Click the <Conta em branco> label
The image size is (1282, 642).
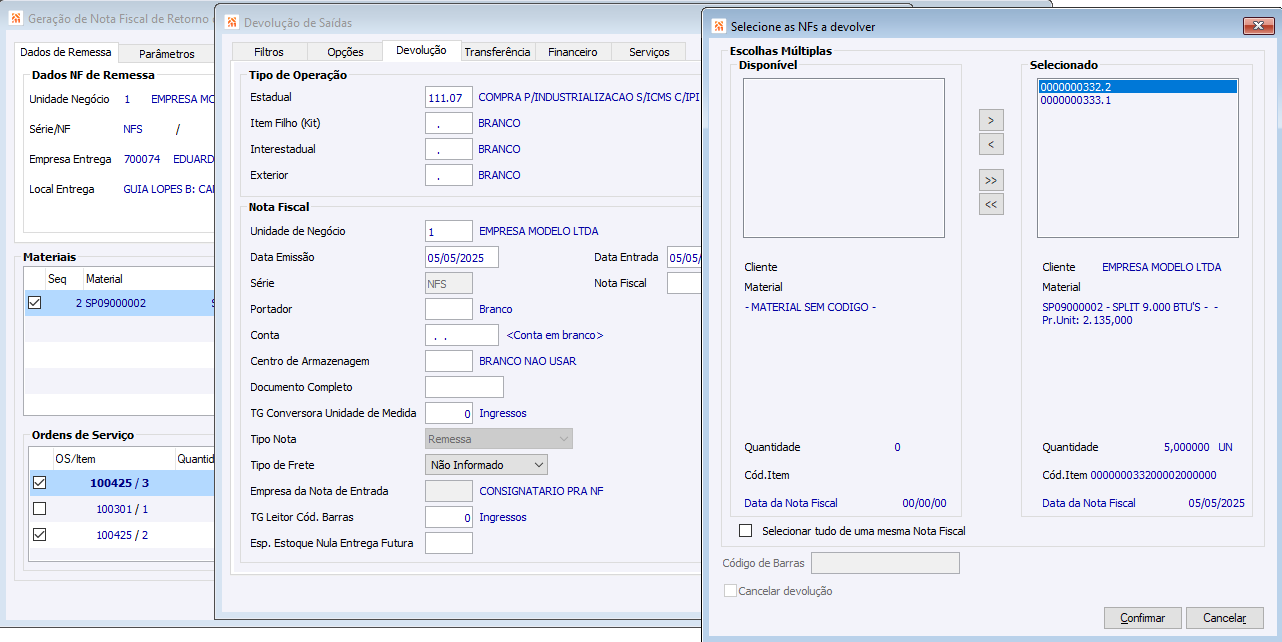(x=555, y=335)
